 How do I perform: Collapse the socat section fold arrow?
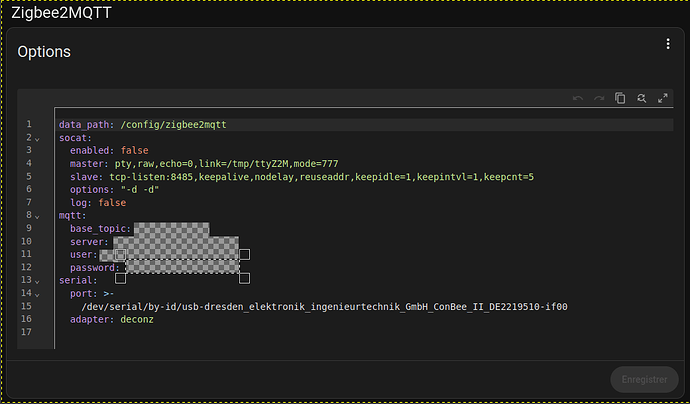37,139
